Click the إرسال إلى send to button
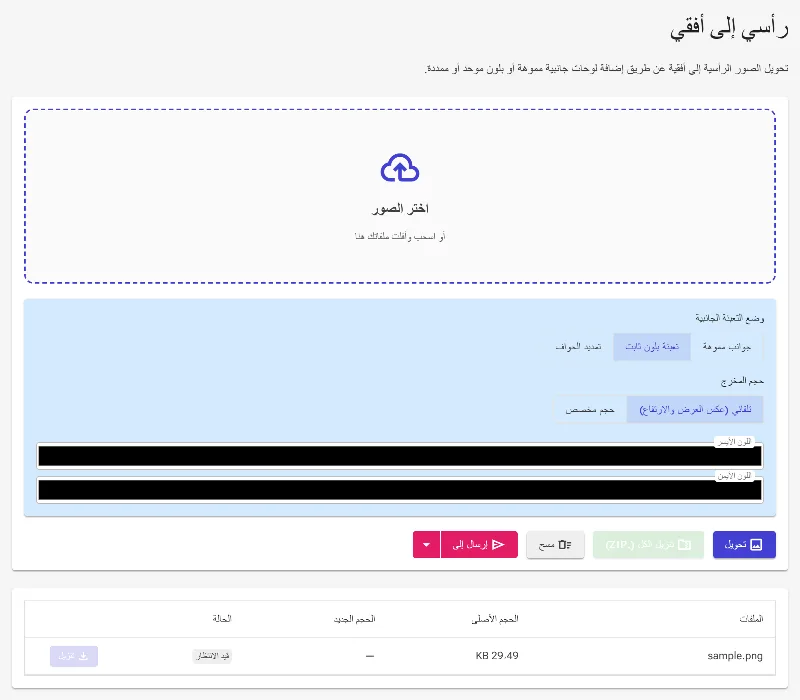Screen dimensions: 800x700 pyautogui.click(x=479, y=544)
